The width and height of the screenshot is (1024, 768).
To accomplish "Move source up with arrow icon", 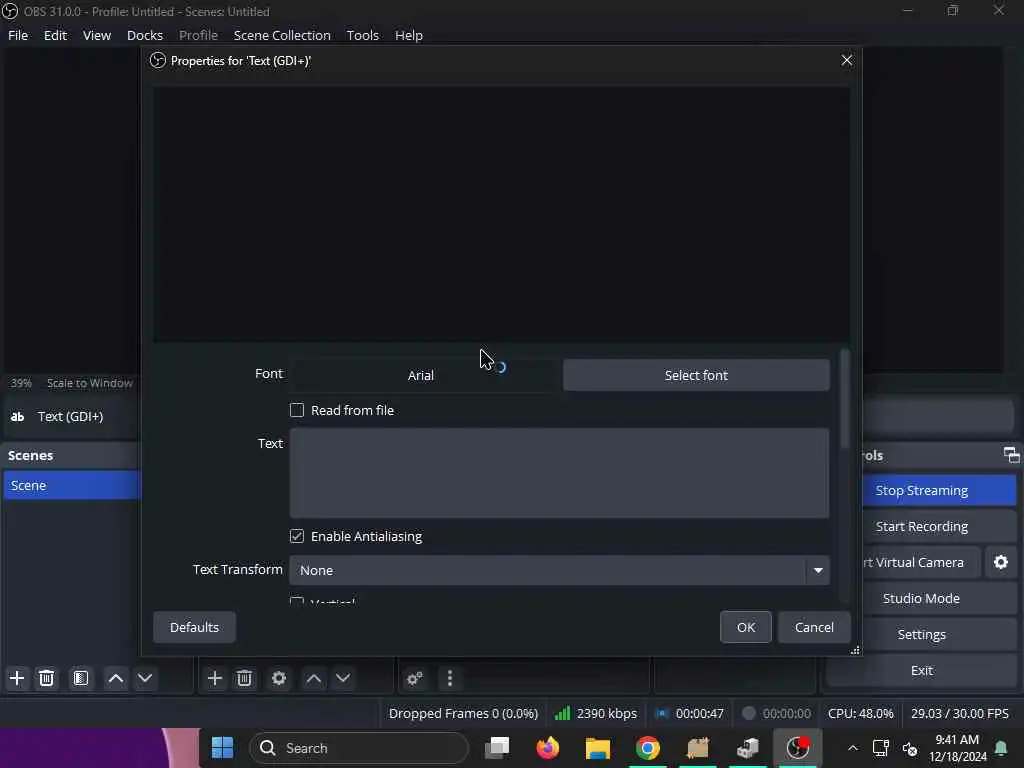I will [313, 678].
